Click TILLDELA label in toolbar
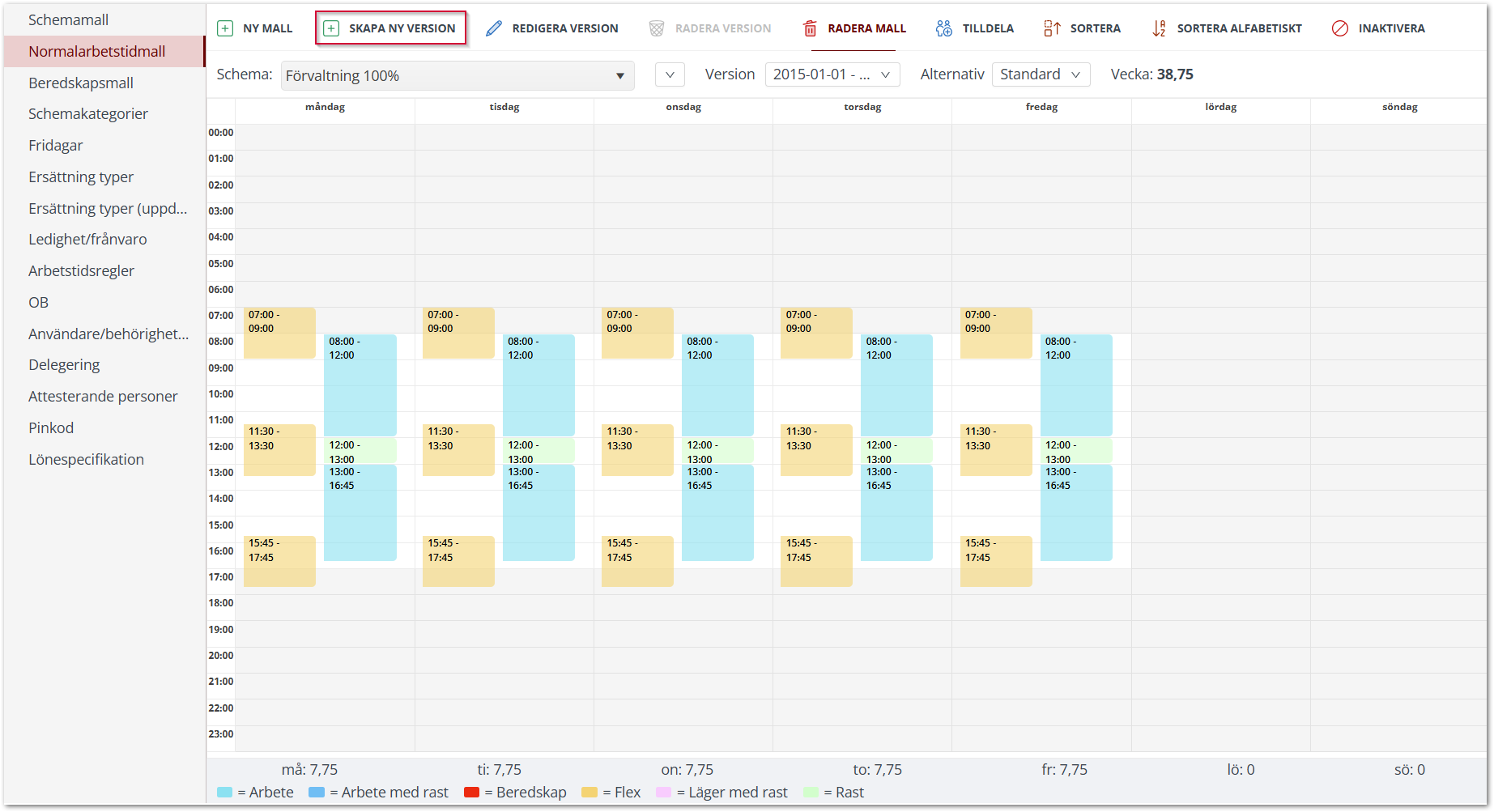 pos(988,28)
